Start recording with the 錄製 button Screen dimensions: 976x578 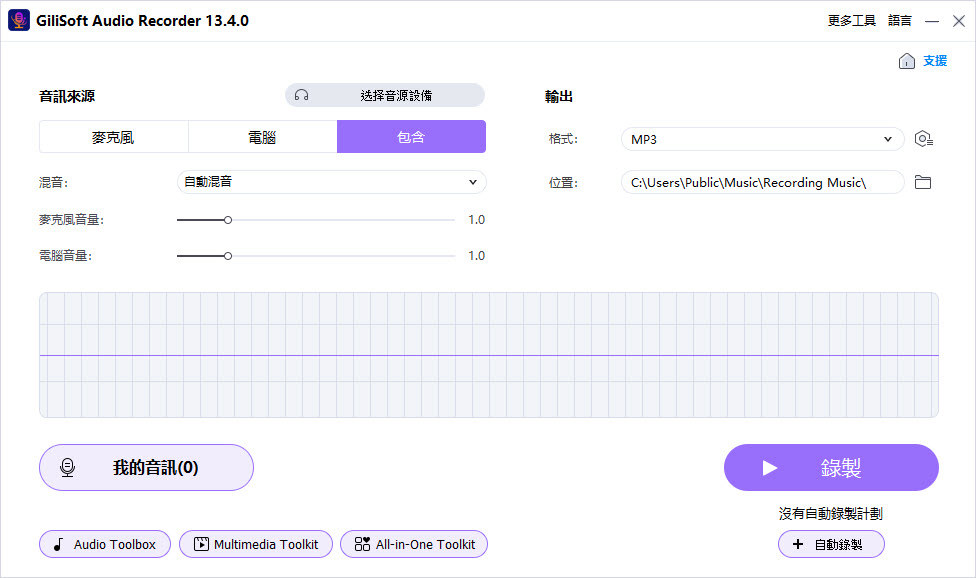tap(831, 468)
